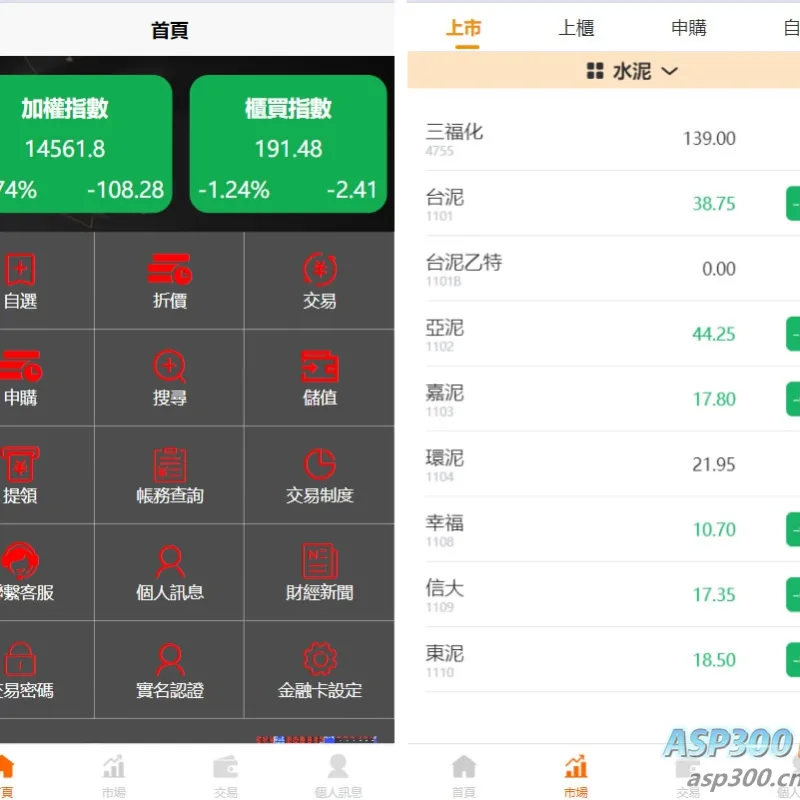800x800 pixels.
Task: Click price 10.70
Action: coord(714,529)
